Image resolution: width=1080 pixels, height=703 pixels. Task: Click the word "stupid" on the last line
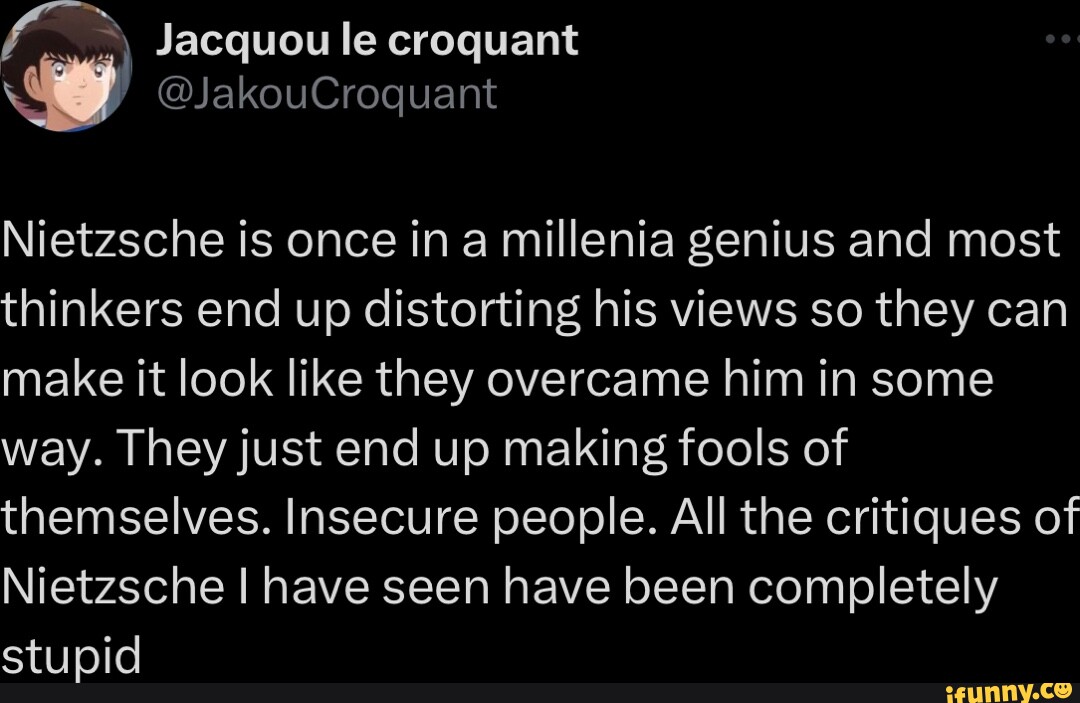[71, 659]
